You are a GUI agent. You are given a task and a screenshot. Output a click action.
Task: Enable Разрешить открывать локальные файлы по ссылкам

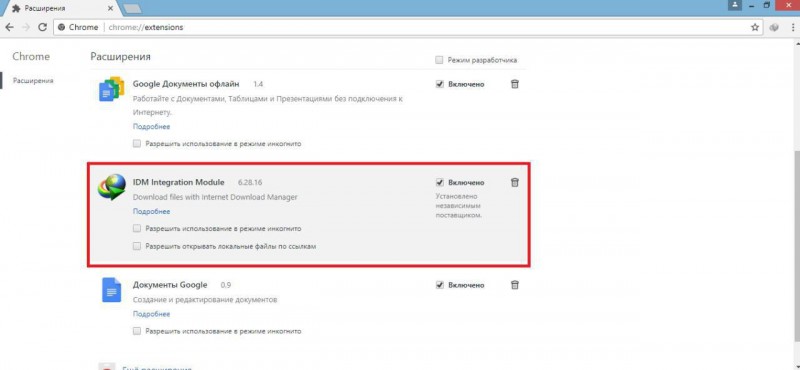coord(136,246)
